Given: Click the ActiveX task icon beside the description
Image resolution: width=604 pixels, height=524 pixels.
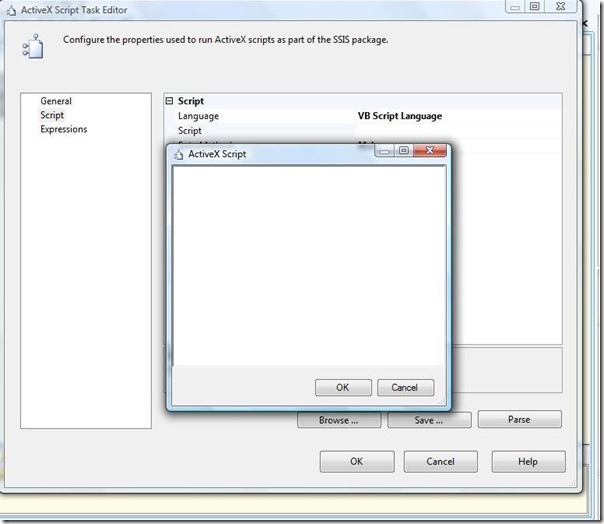Looking at the screenshot, I should coord(33,46).
